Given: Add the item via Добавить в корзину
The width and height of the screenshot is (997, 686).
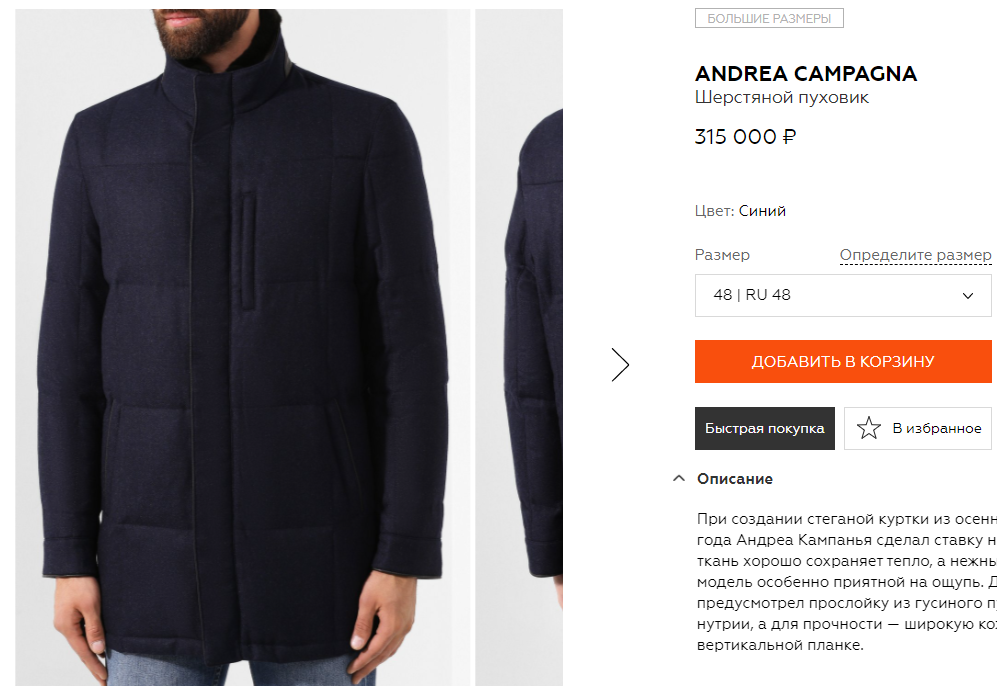Looking at the screenshot, I should tap(843, 361).
